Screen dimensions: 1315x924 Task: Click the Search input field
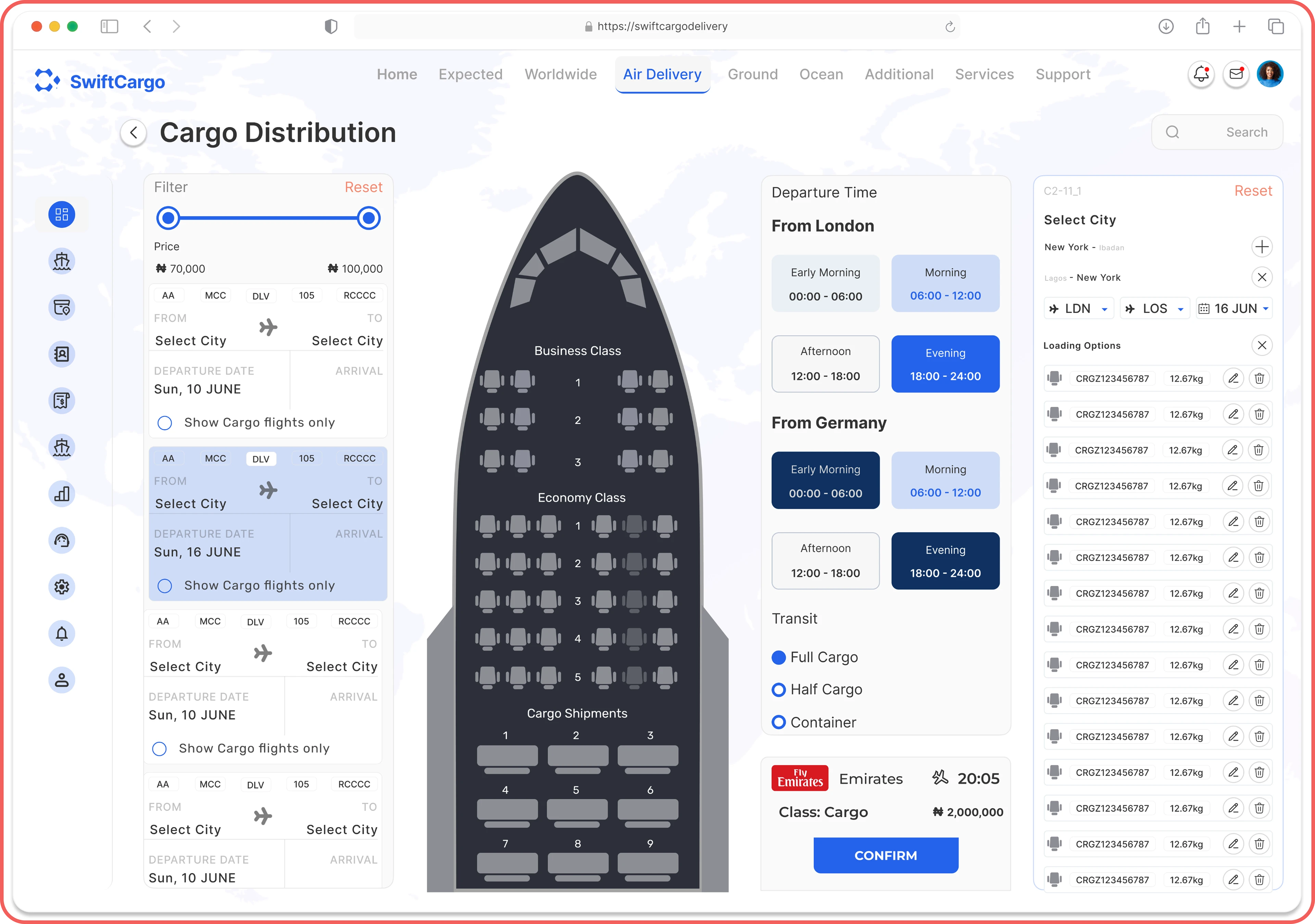tap(1226, 132)
